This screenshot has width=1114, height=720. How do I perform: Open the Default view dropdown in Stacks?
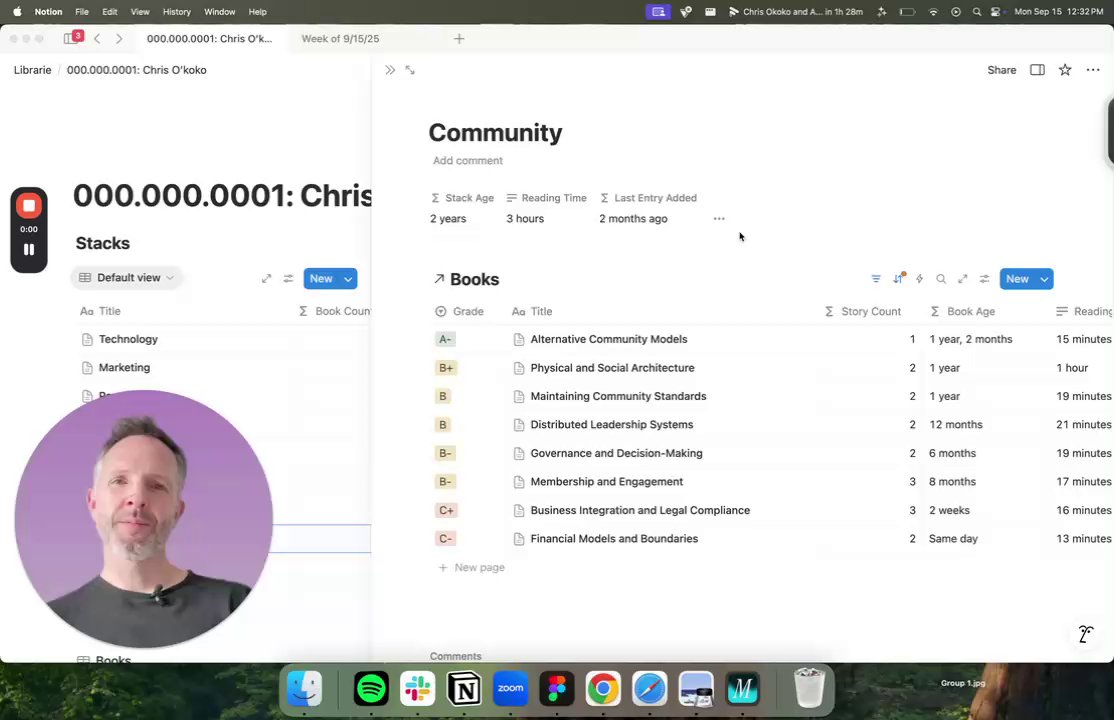click(126, 278)
